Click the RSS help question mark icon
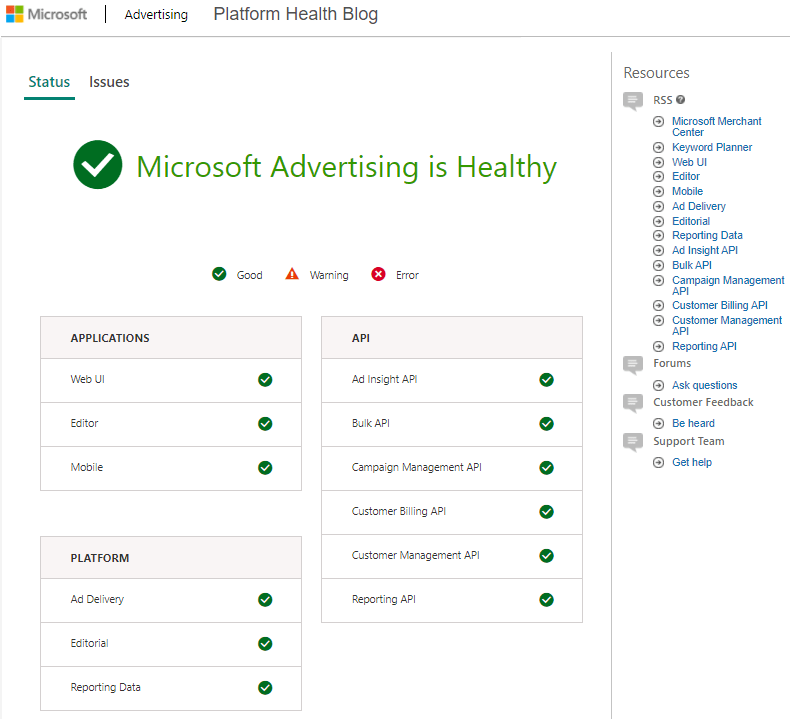Screen dimensions: 790x719 pos(681,100)
